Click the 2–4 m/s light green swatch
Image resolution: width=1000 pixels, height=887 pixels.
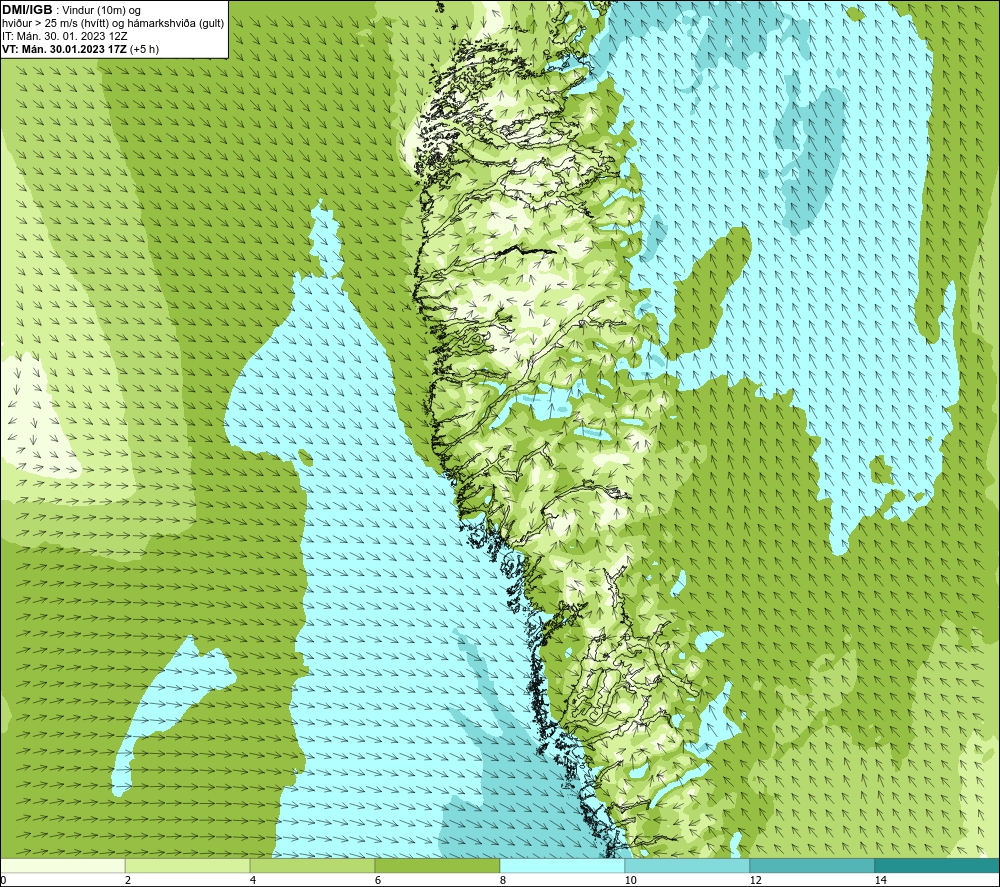coord(188,865)
